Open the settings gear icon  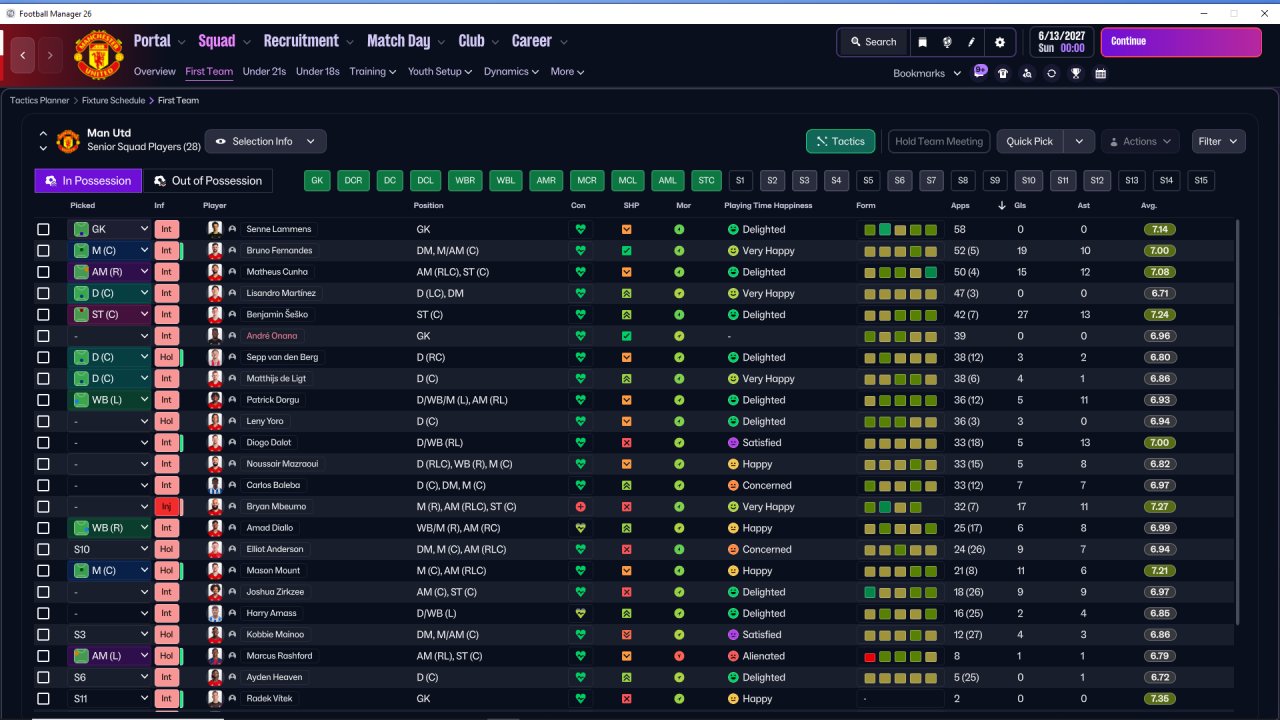[1000, 42]
